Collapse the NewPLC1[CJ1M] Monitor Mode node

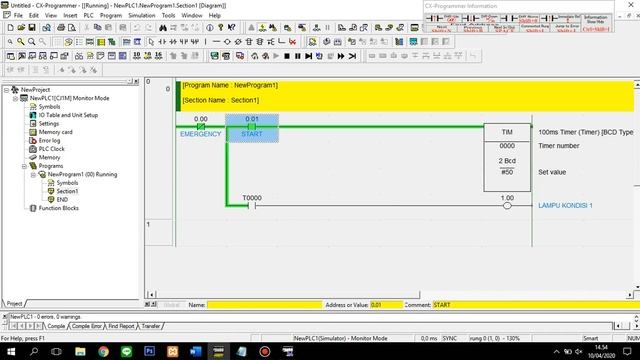(x=16, y=98)
